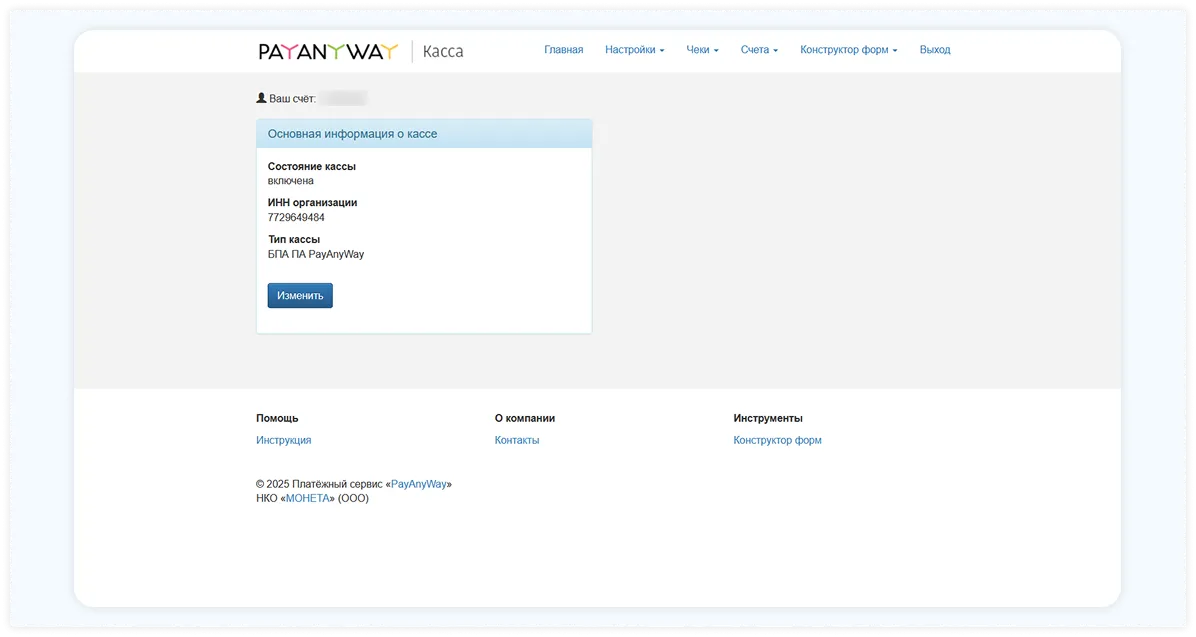Open the Конструктор форм footer link

[777, 440]
